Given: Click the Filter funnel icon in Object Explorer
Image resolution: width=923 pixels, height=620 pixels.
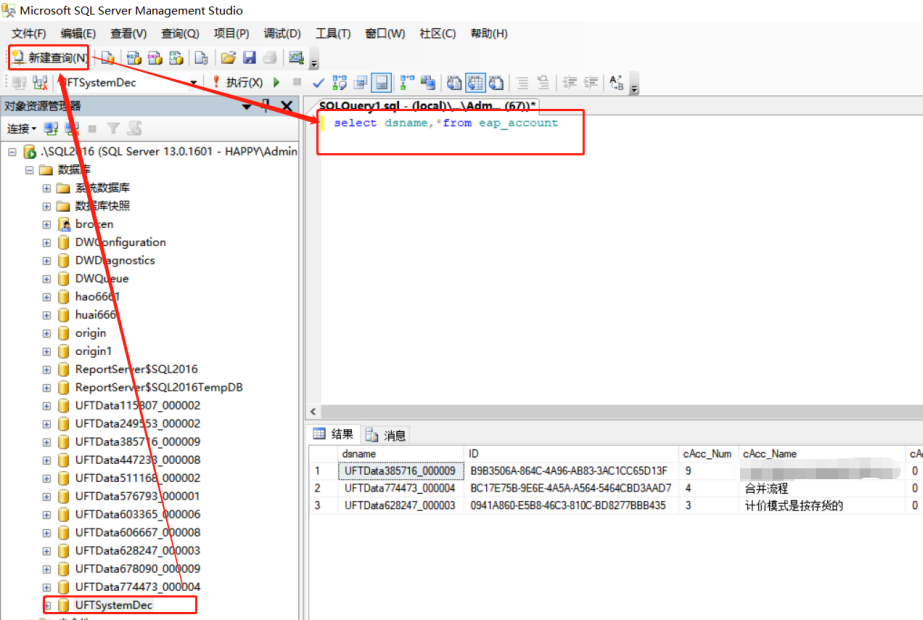Looking at the screenshot, I should [x=113, y=129].
